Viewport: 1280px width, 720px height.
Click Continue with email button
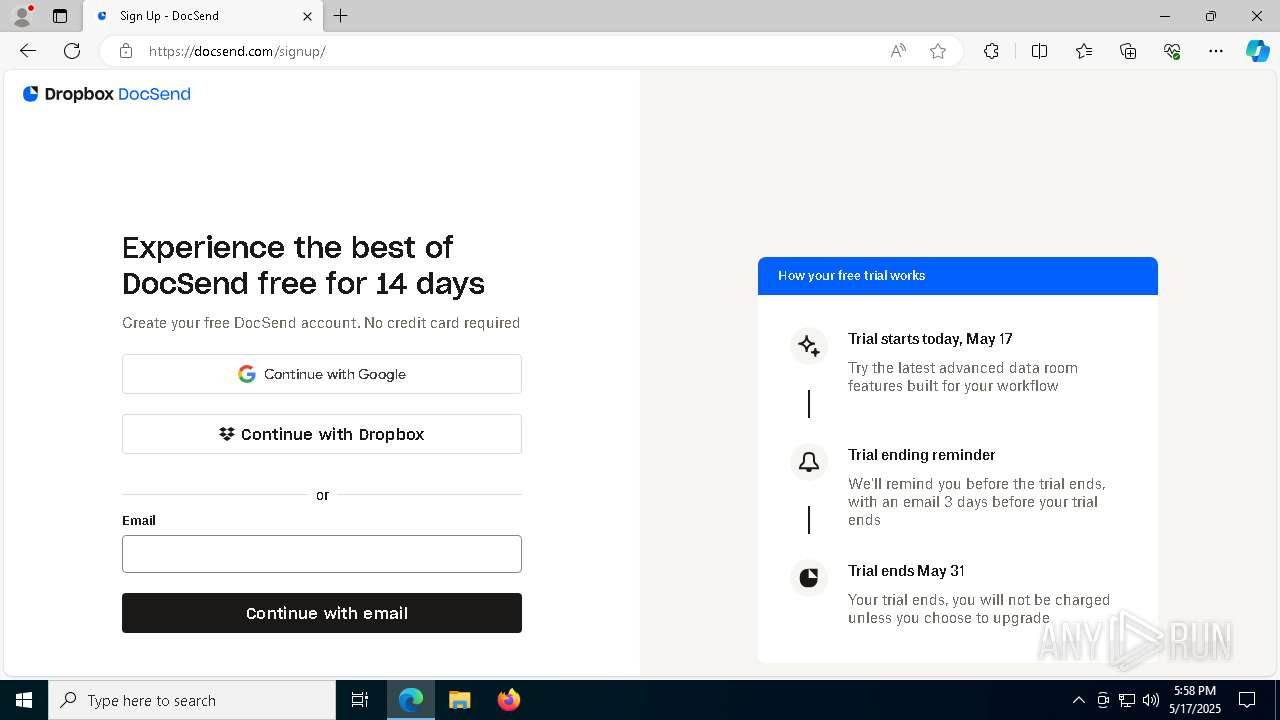[x=322, y=613]
